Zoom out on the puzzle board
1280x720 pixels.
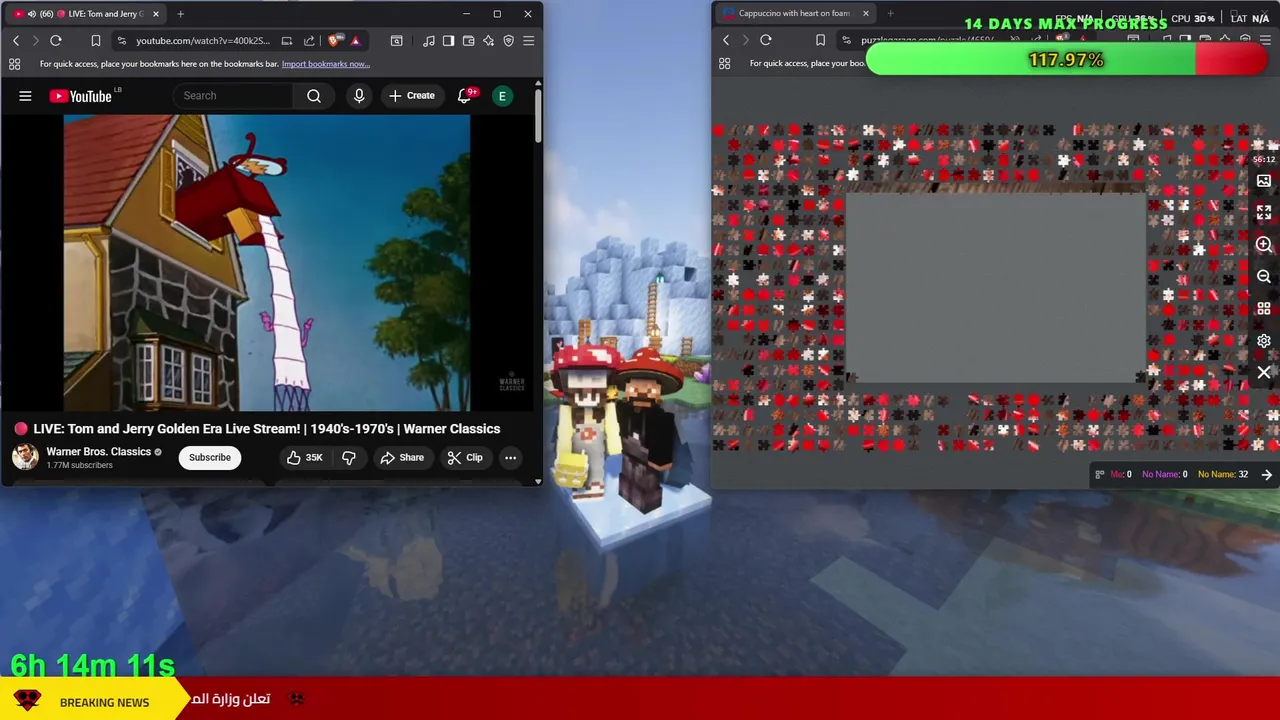[1264, 277]
